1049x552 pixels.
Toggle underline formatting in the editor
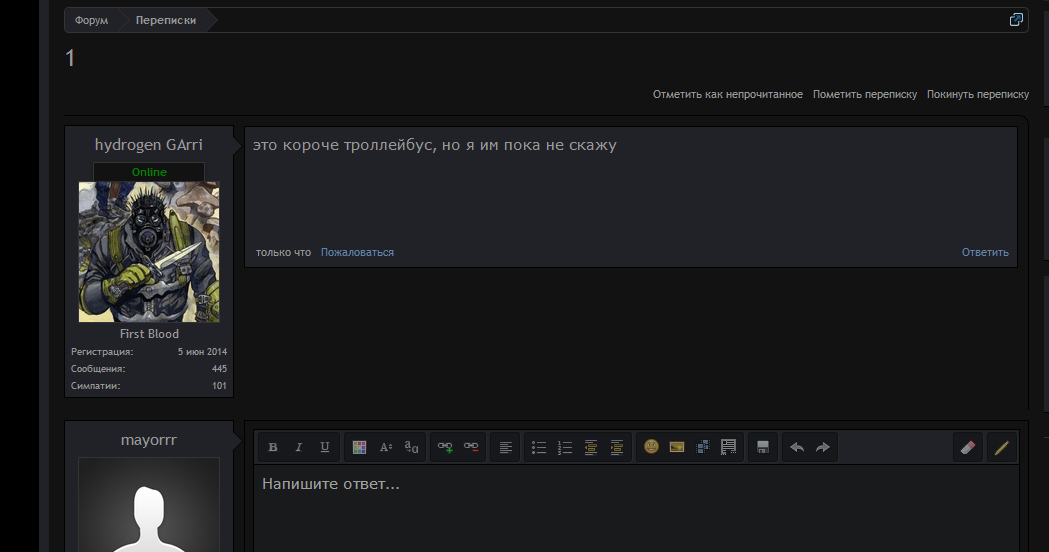(x=324, y=447)
